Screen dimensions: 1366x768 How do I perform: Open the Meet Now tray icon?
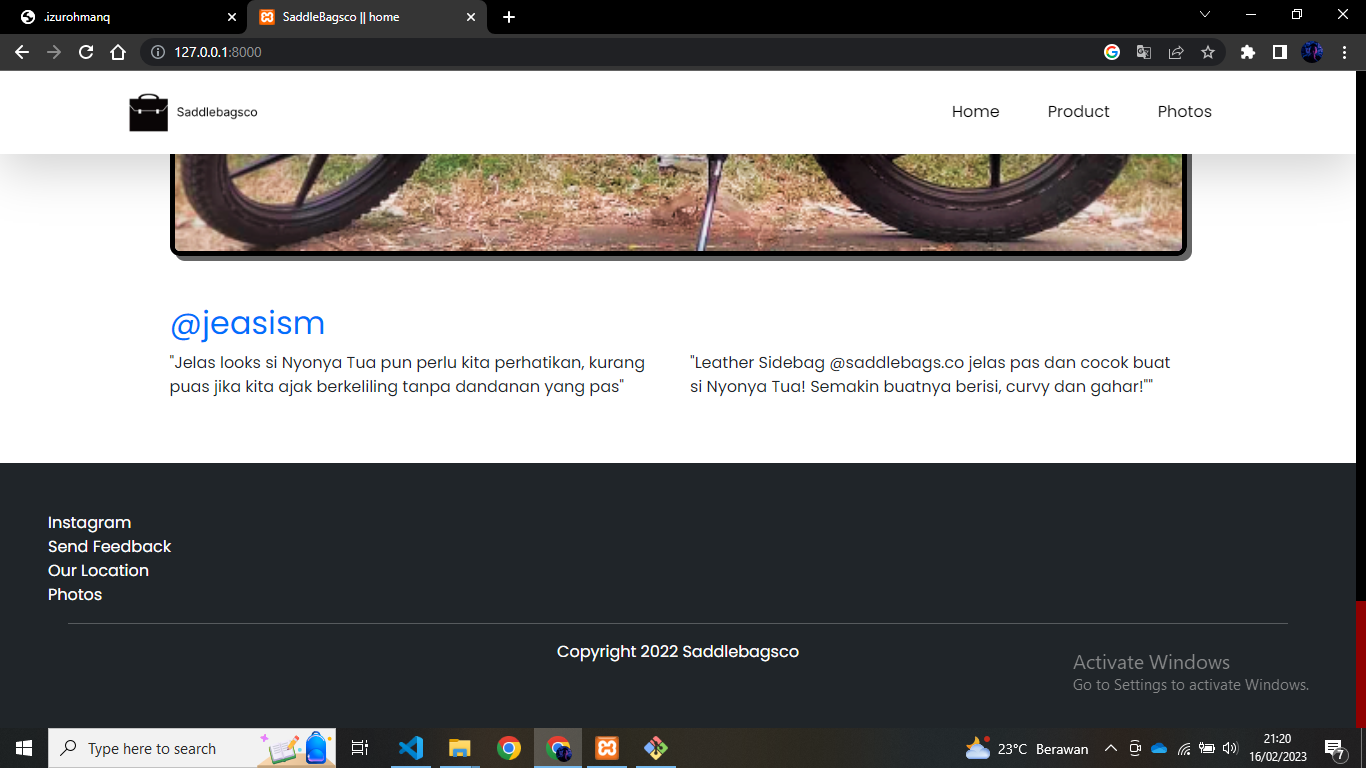pyautogui.click(x=1135, y=748)
